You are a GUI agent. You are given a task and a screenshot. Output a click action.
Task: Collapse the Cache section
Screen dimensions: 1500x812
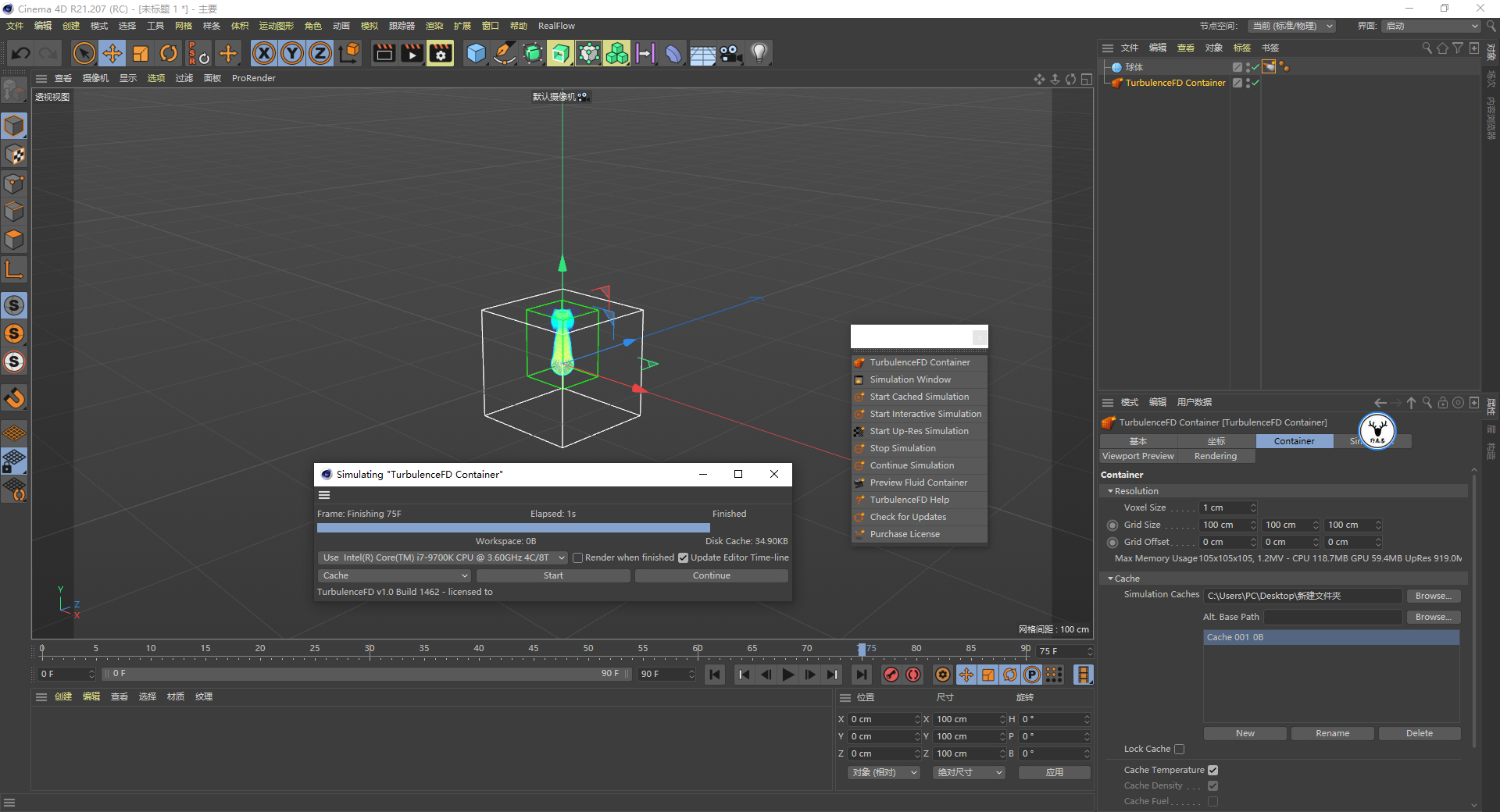point(1111,579)
